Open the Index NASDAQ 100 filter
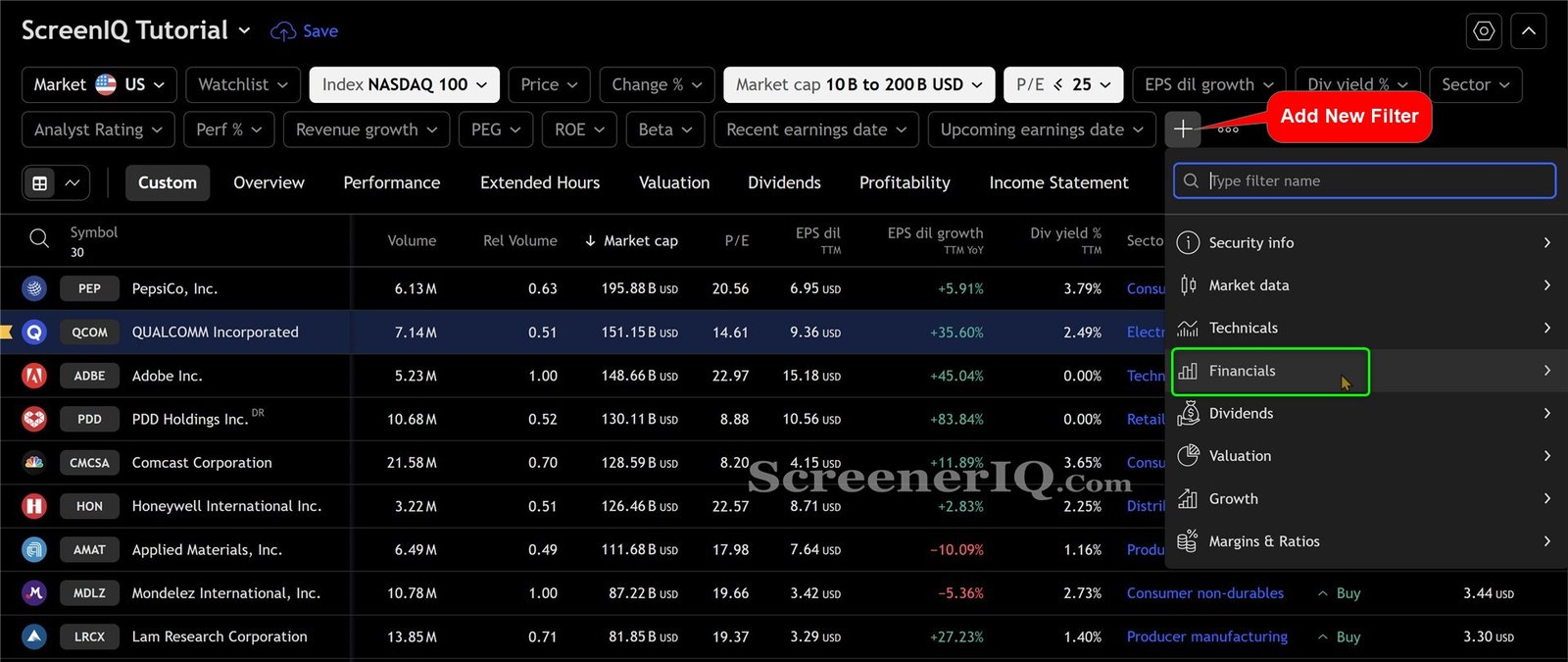 405,84
